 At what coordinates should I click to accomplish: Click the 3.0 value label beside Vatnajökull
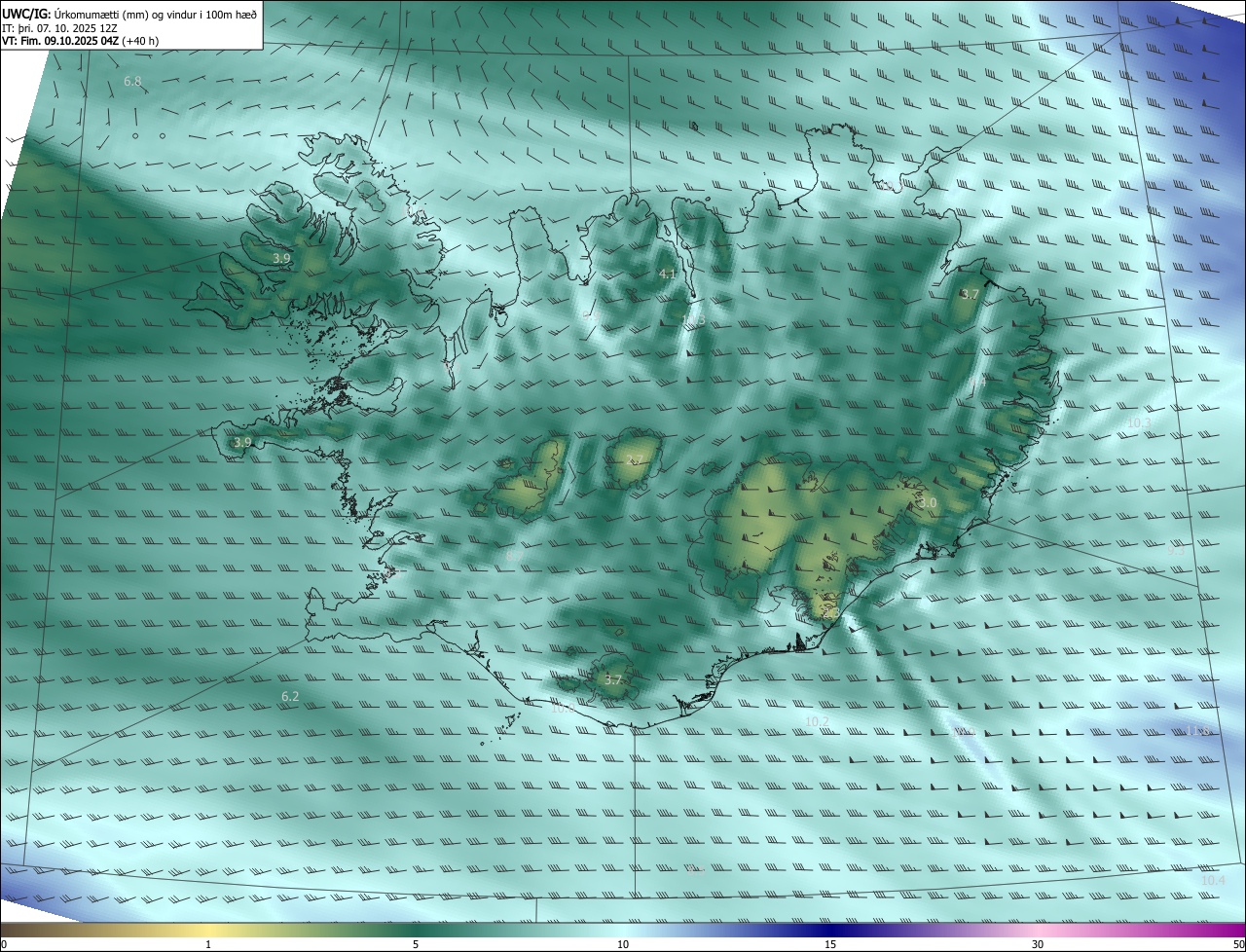point(928,502)
